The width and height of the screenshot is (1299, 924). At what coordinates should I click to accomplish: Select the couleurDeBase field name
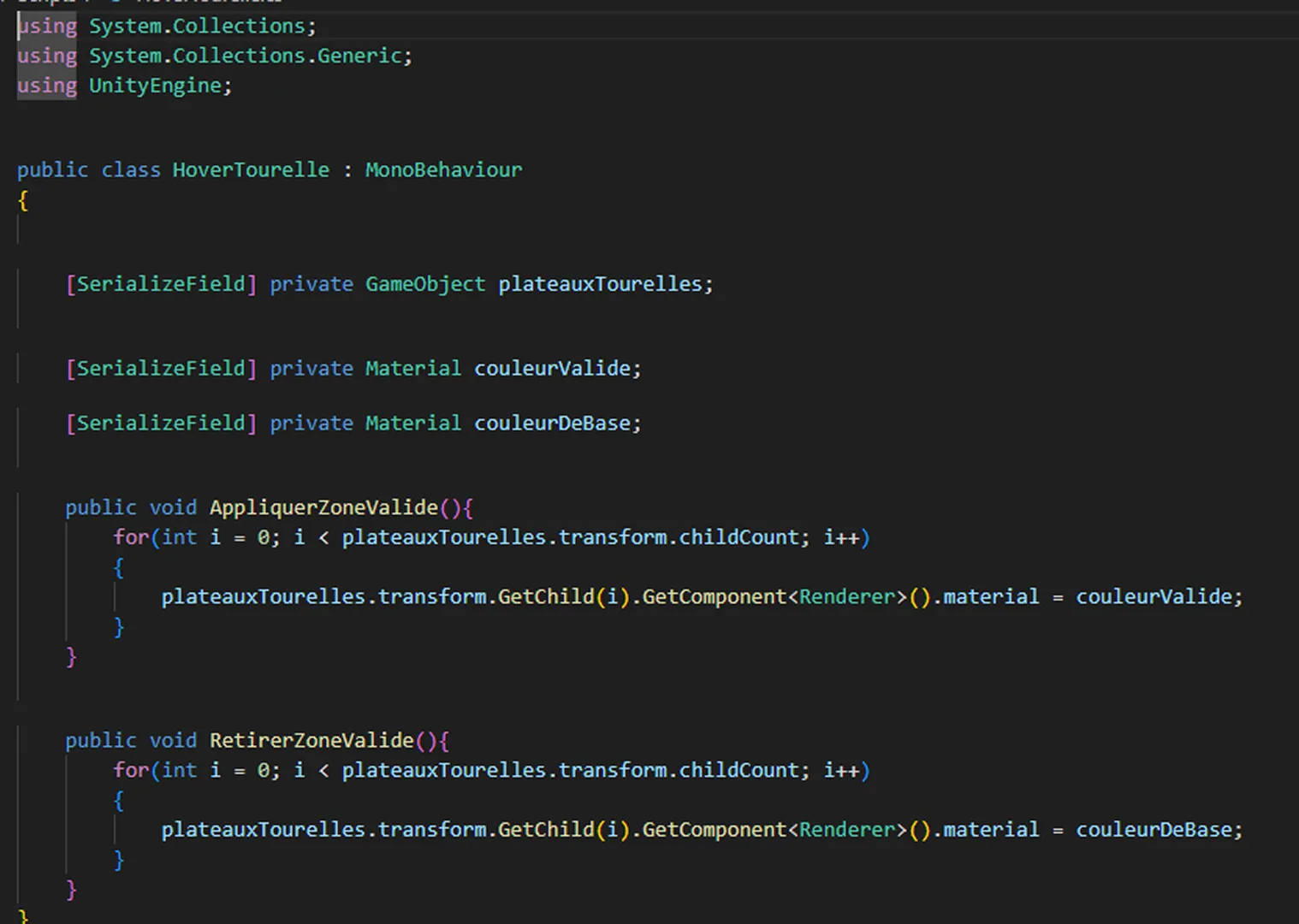[553, 423]
